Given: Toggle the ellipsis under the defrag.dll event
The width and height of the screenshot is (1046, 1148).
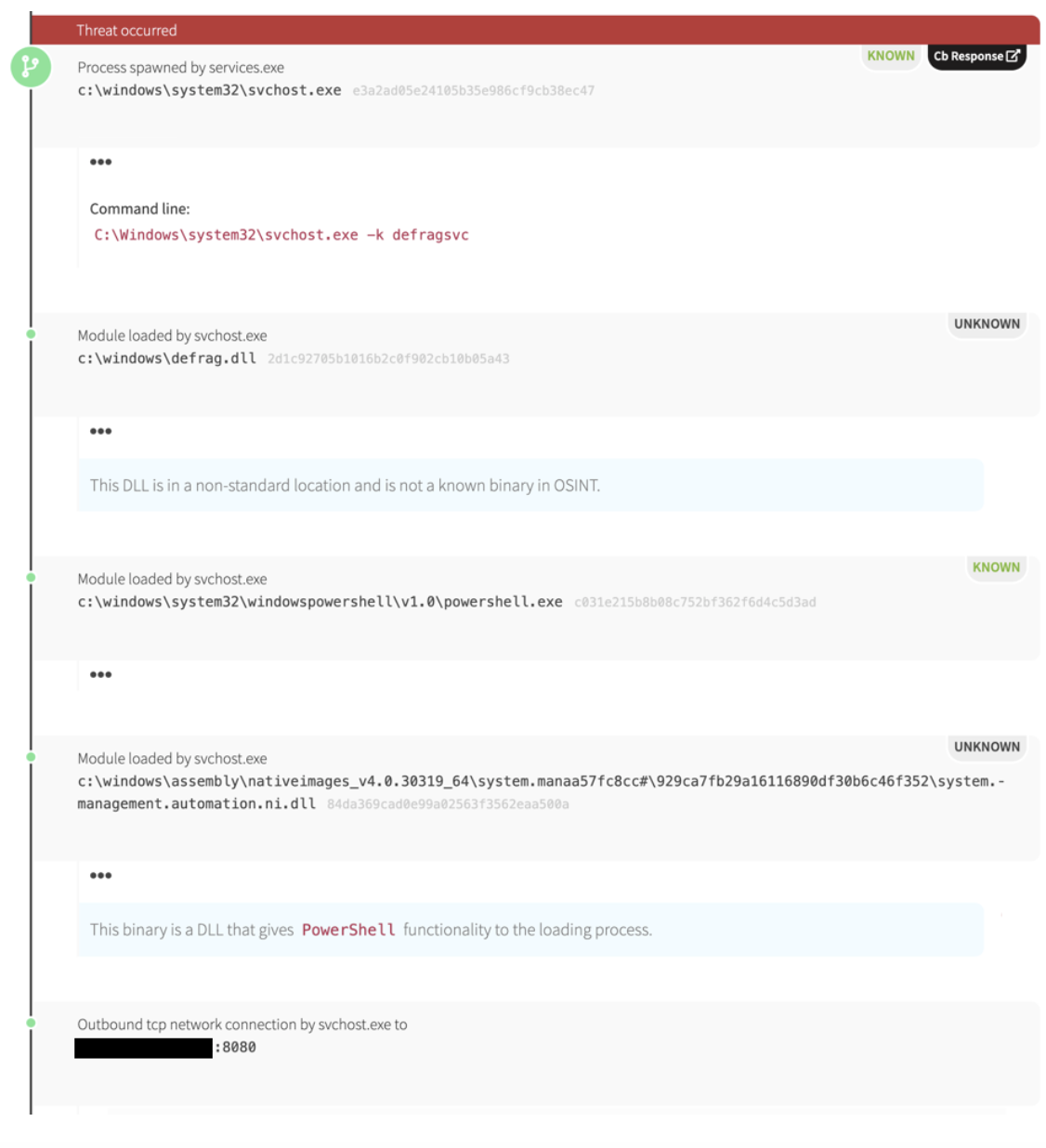Looking at the screenshot, I should (100, 431).
